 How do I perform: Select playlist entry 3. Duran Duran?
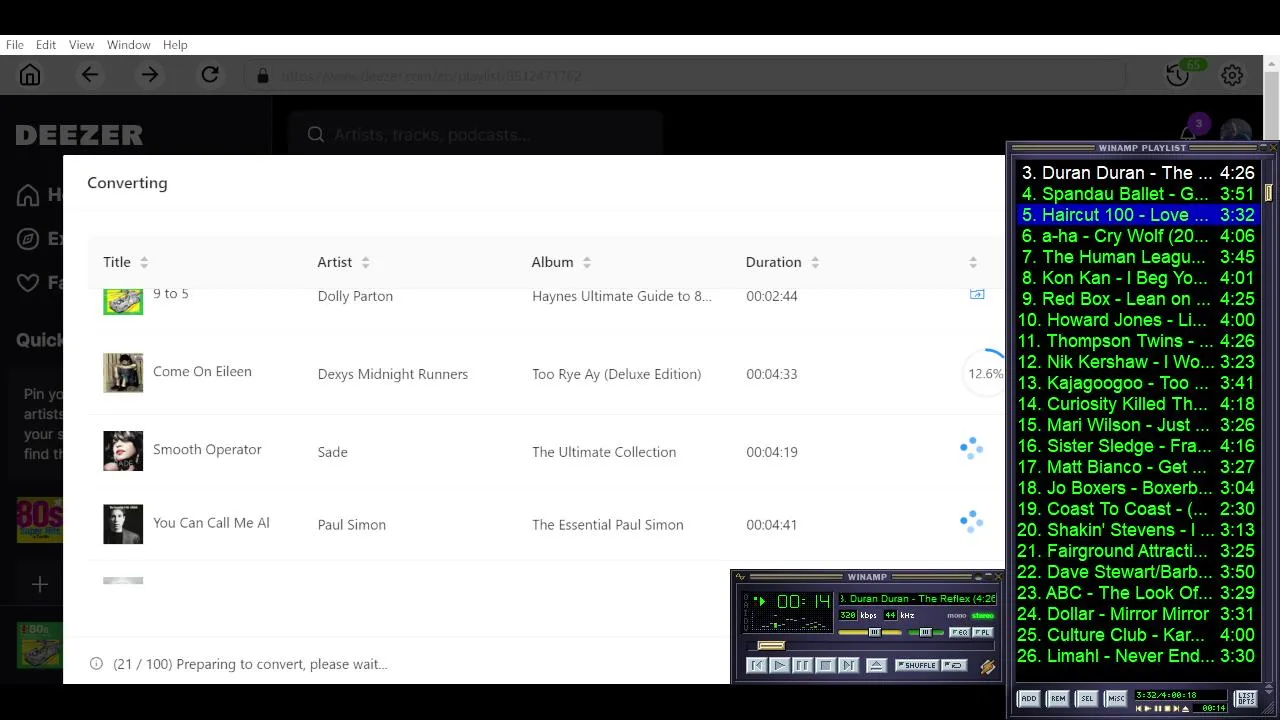pos(1137,173)
